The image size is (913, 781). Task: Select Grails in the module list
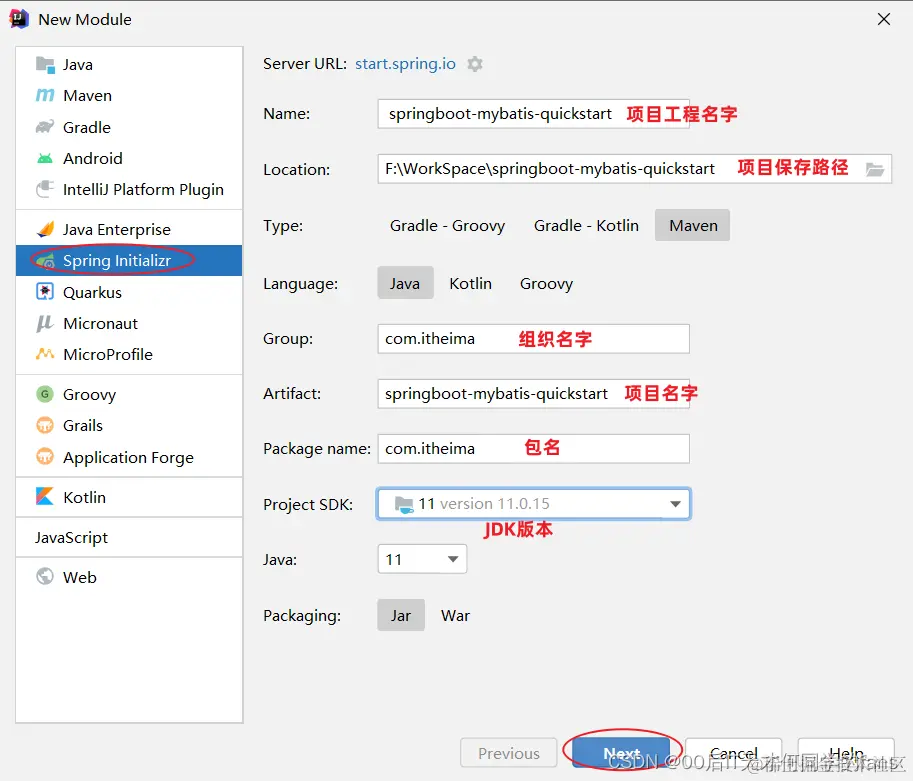coord(129,426)
